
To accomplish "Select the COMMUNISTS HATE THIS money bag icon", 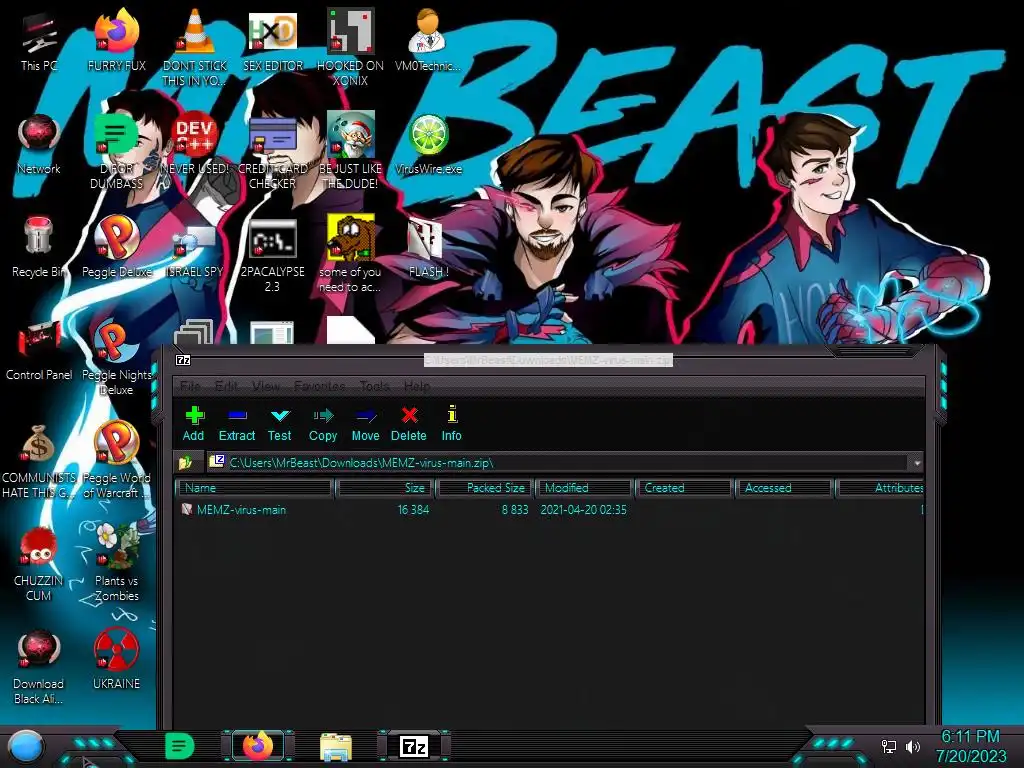I will tap(39, 462).
